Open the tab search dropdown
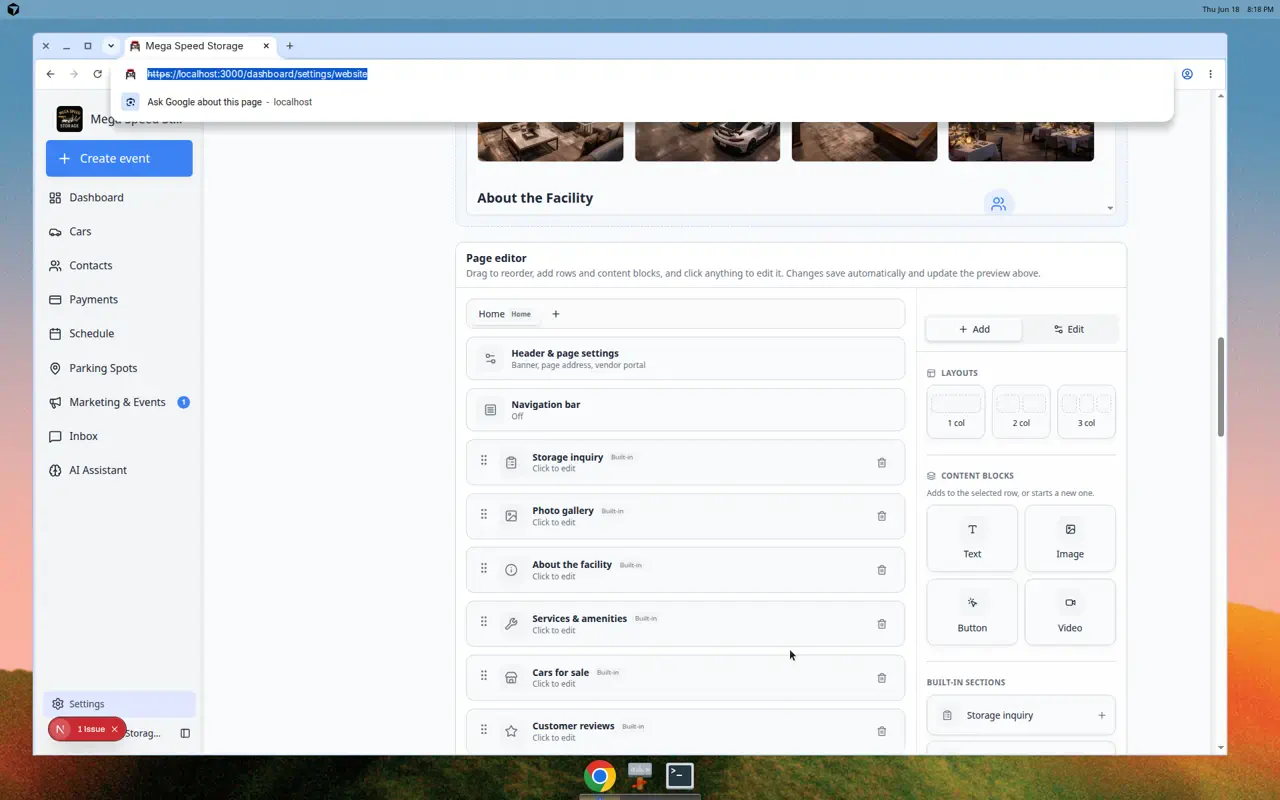Image resolution: width=1280 pixels, height=800 pixels. pos(111,46)
